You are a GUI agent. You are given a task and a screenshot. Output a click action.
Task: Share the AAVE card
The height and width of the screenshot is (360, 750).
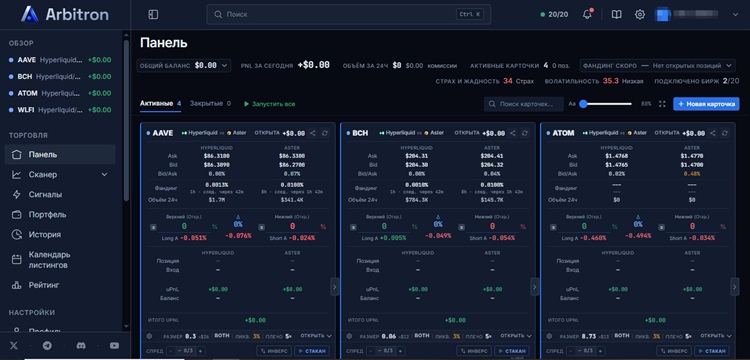click(313, 133)
